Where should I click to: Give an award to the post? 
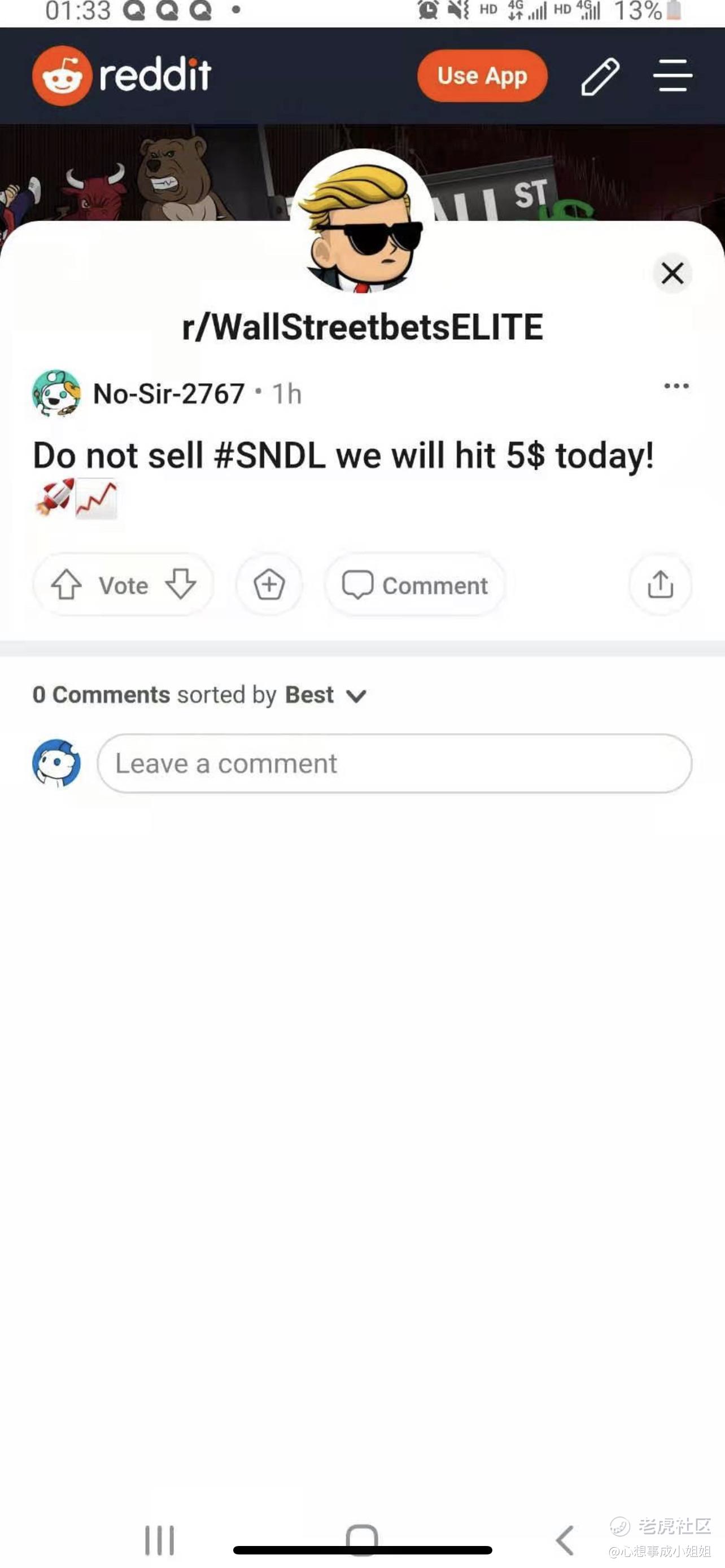tap(269, 585)
